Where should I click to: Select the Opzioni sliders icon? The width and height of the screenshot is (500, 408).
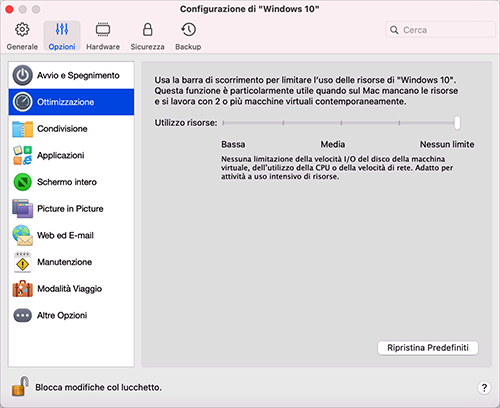pyautogui.click(x=62, y=29)
